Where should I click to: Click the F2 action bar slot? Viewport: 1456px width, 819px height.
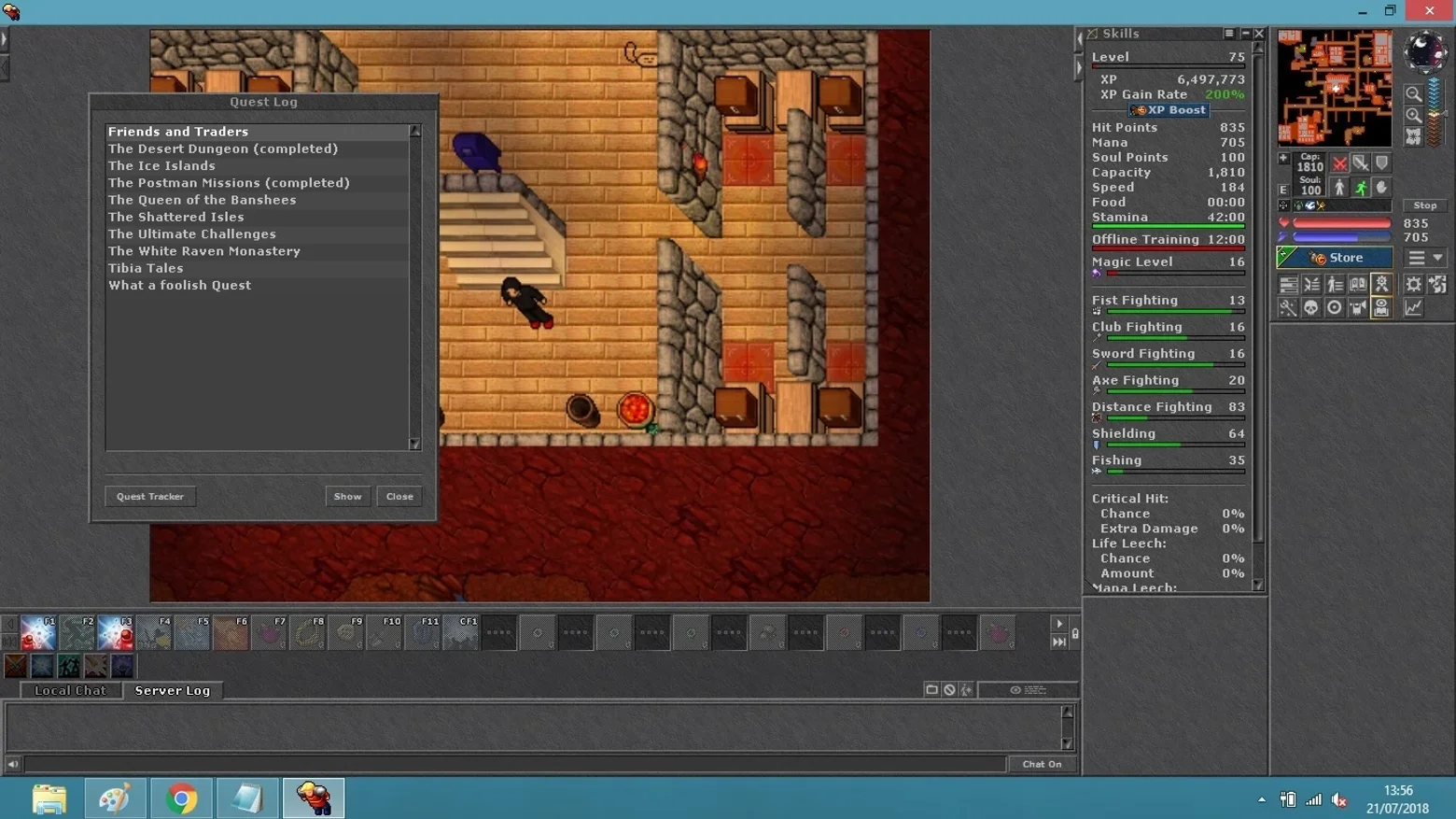(77, 632)
